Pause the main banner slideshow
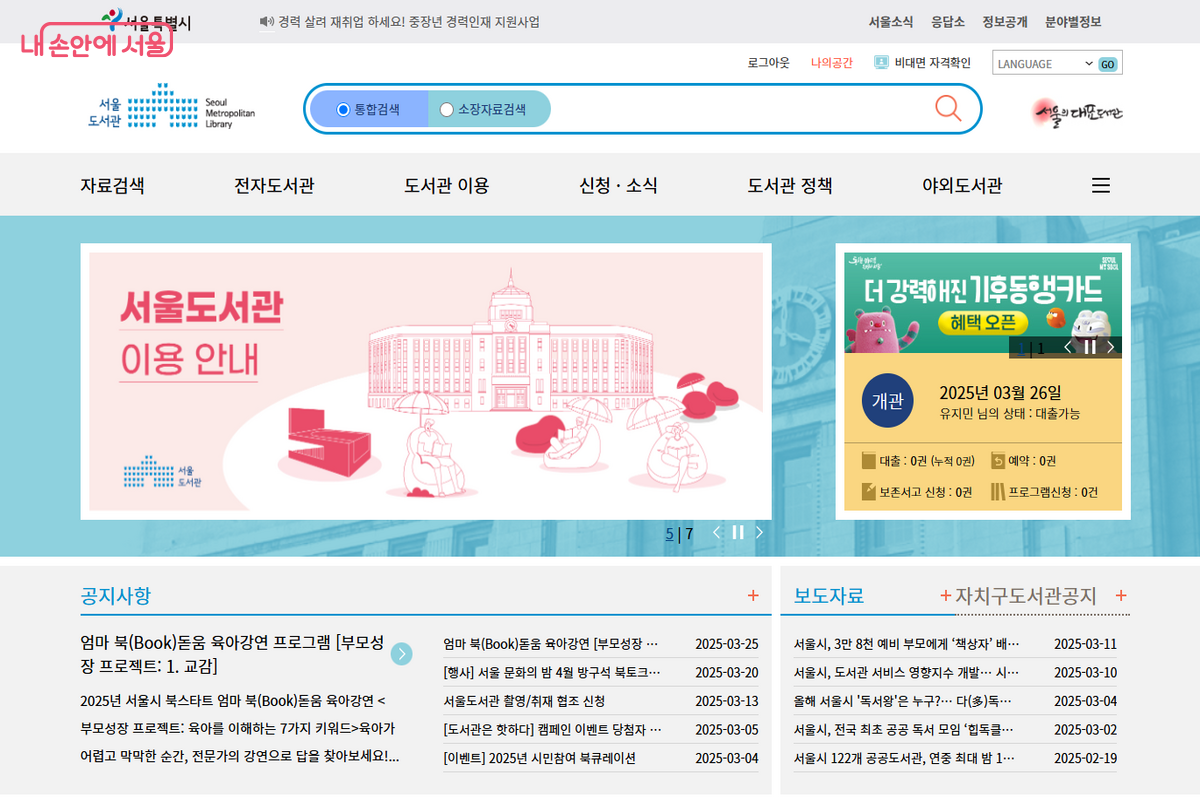 click(x=738, y=533)
